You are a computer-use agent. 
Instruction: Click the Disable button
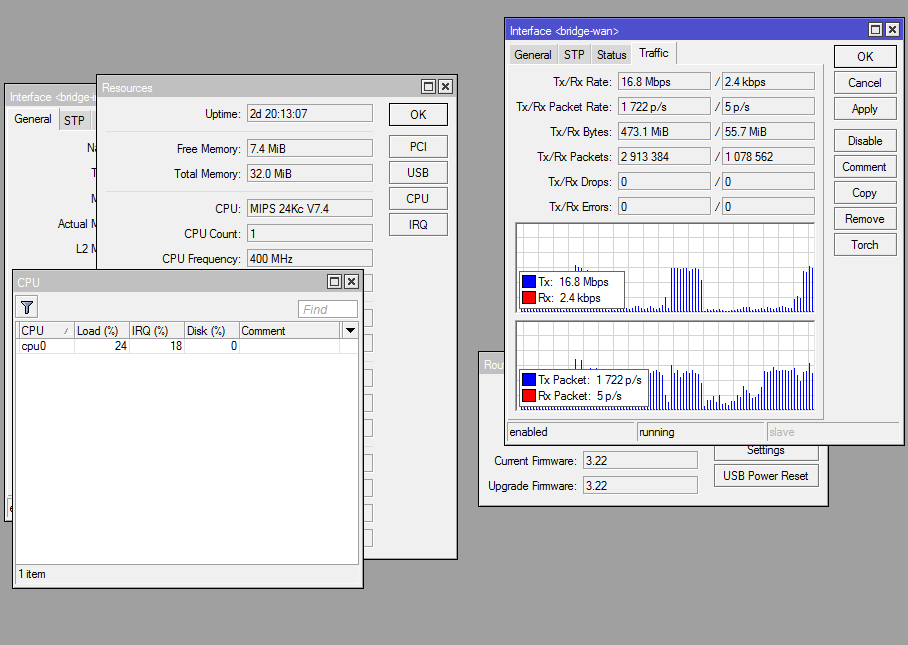(865, 141)
